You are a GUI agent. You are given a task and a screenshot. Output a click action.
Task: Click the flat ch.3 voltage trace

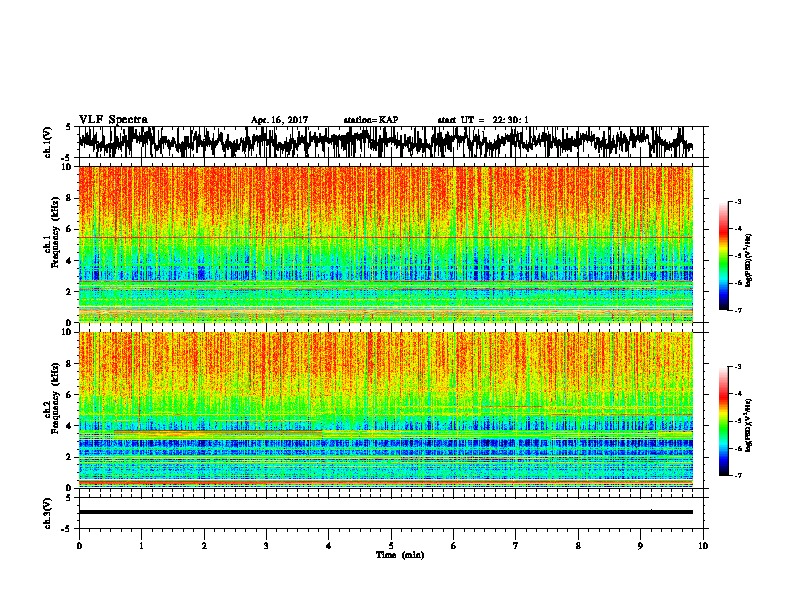(x=385, y=512)
